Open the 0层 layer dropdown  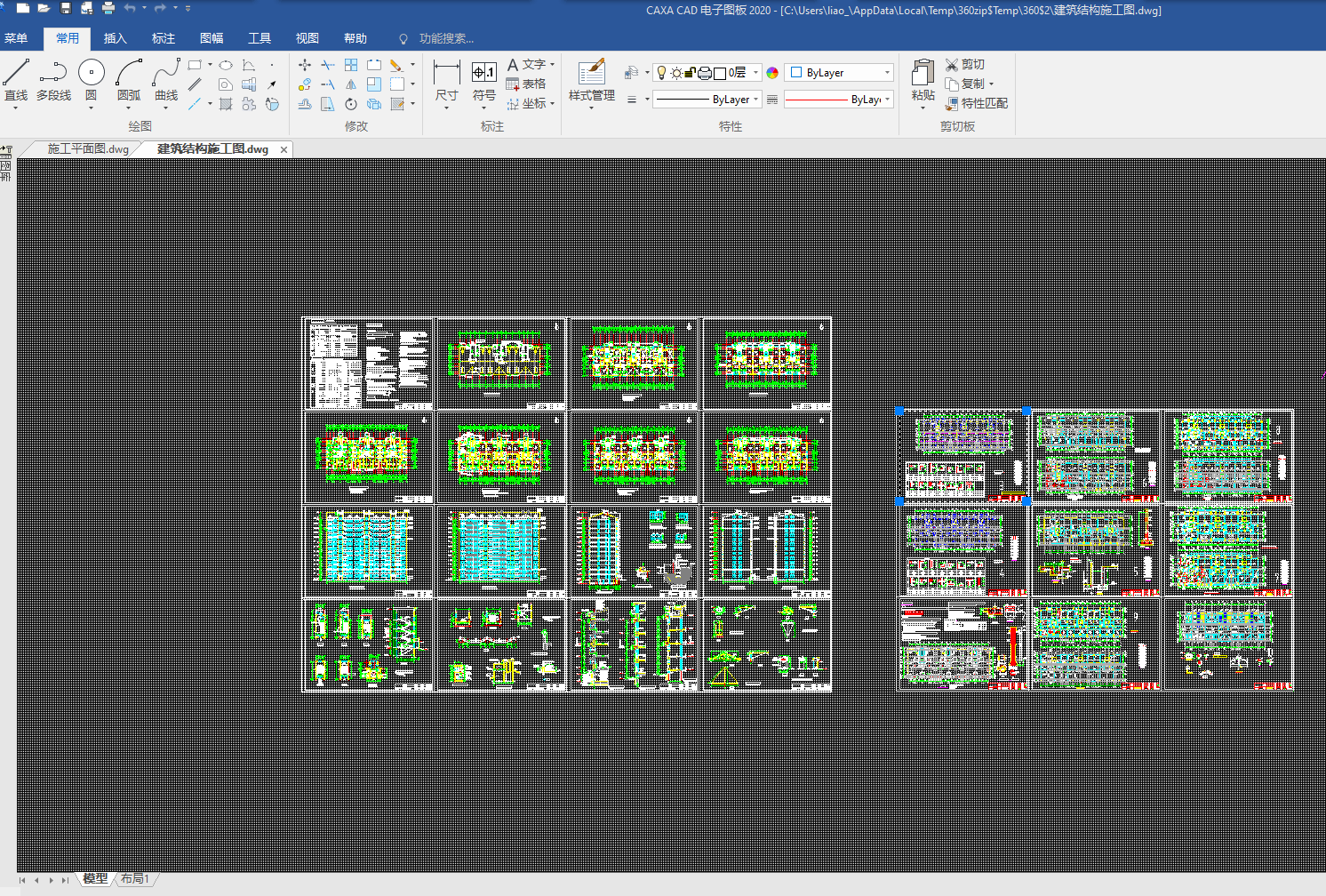pos(755,73)
